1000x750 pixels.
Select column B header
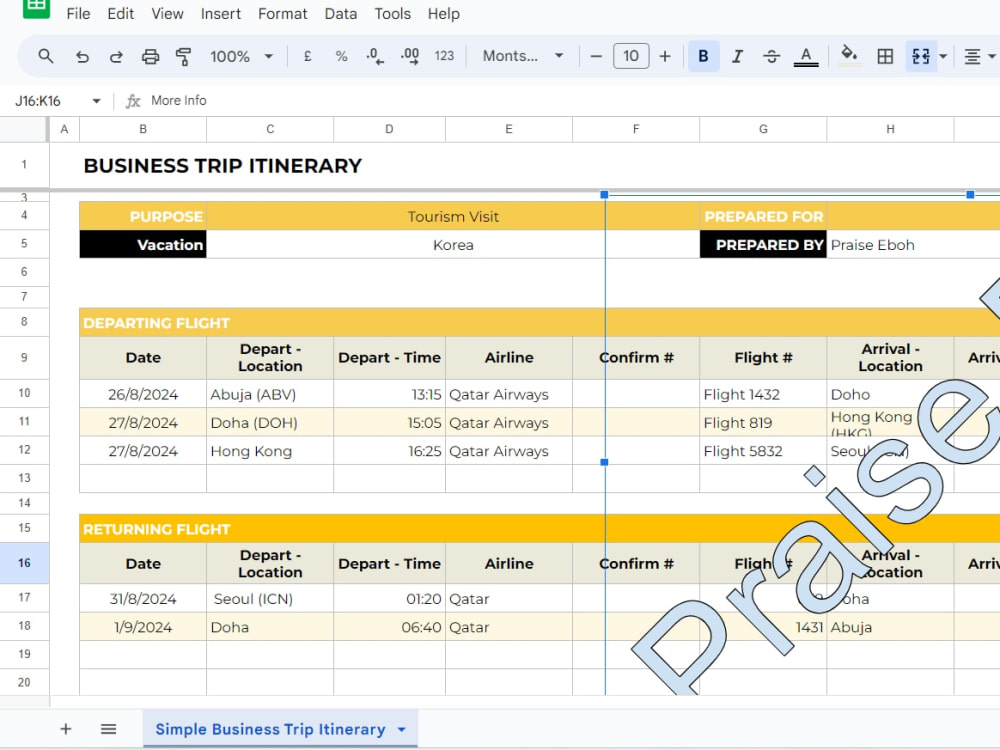(143, 129)
